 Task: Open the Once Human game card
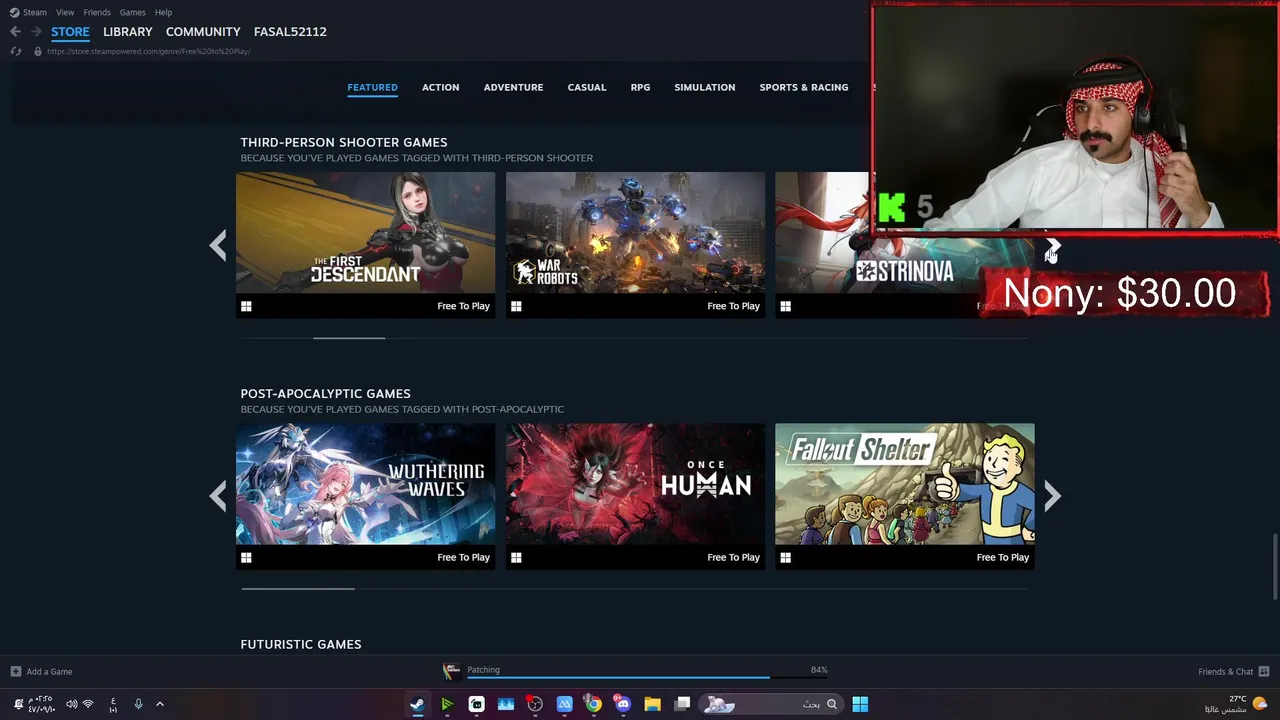(635, 496)
